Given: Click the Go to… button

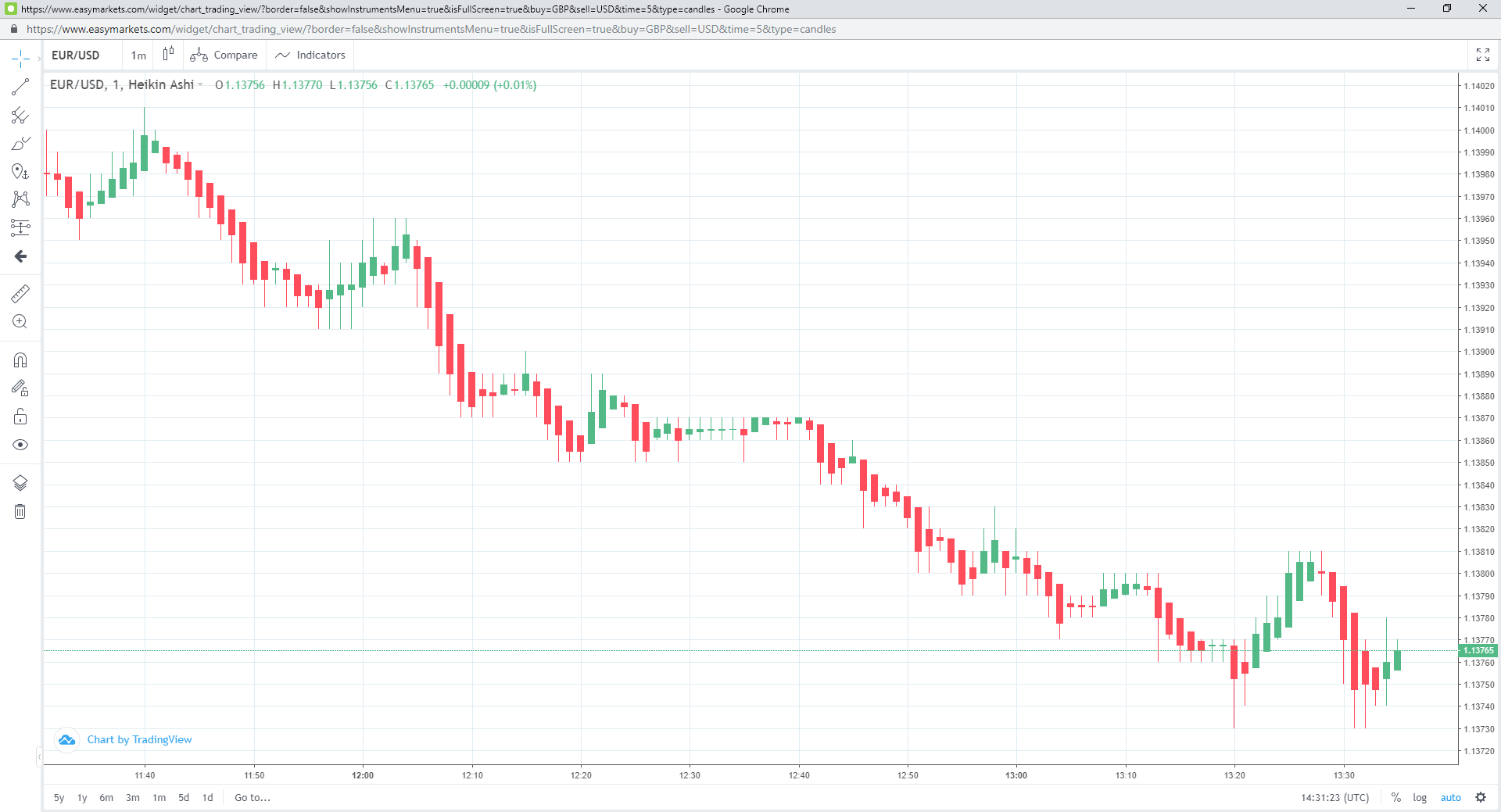Looking at the screenshot, I should [253, 798].
